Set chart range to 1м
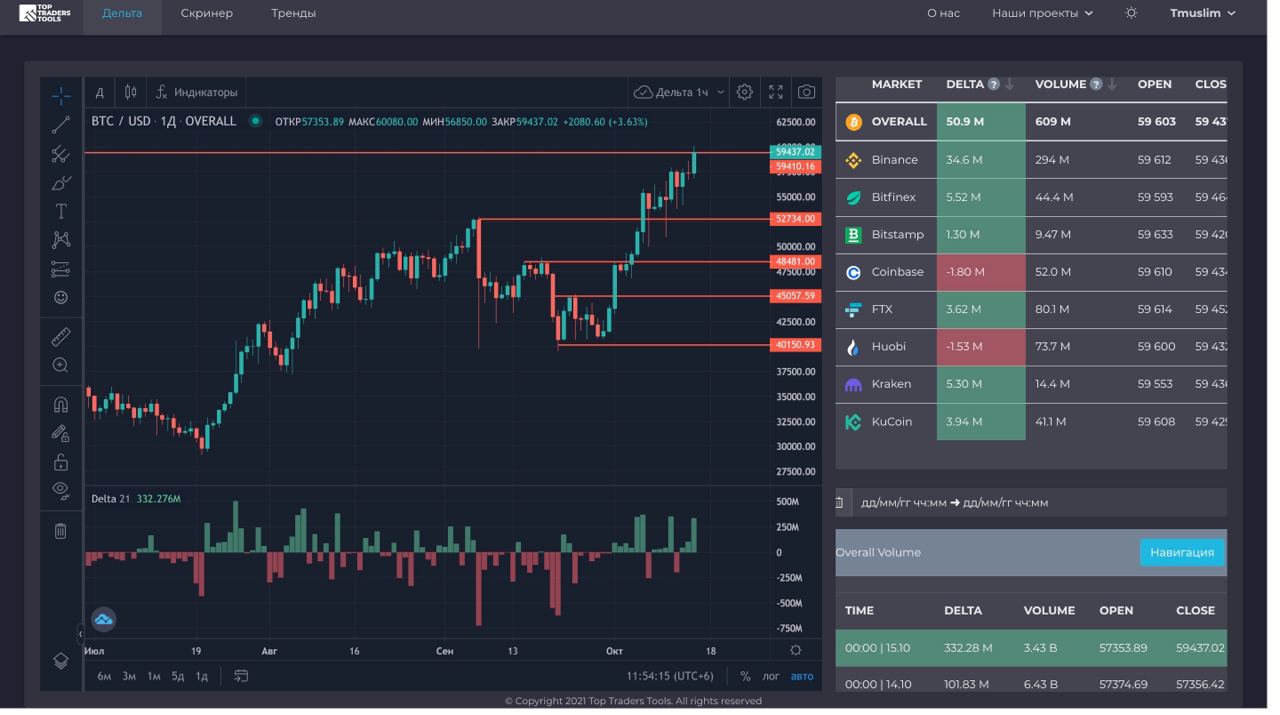This screenshot has height=715, width=1280. tap(153, 677)
